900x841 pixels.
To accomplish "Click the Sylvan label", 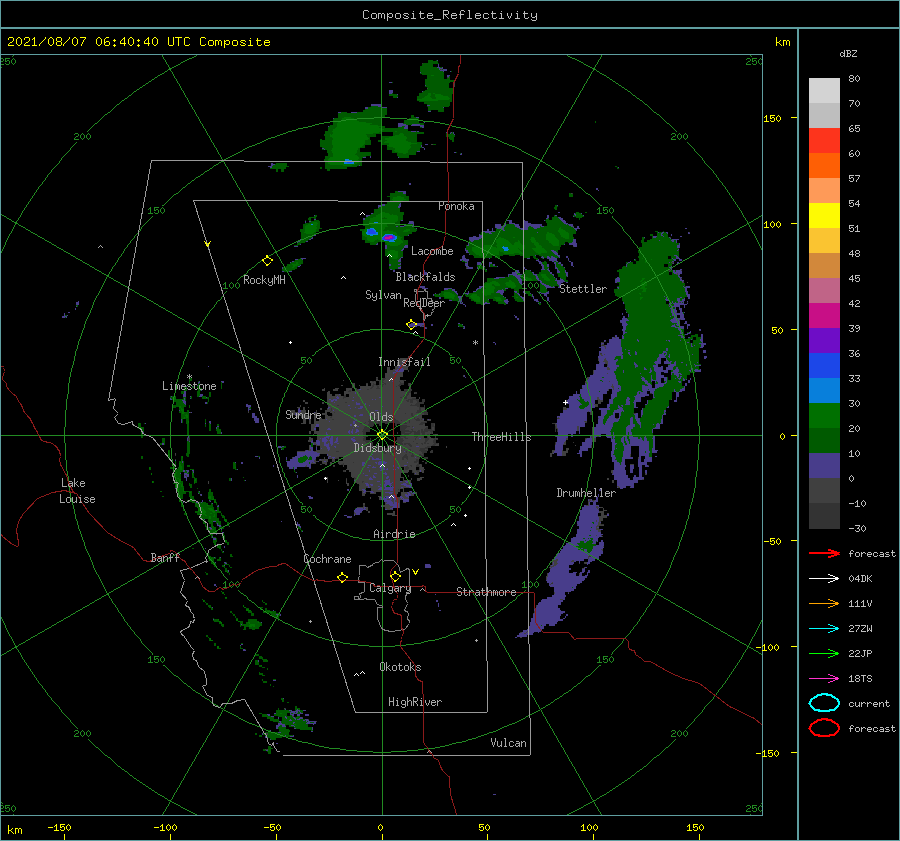I will [383, 295].
